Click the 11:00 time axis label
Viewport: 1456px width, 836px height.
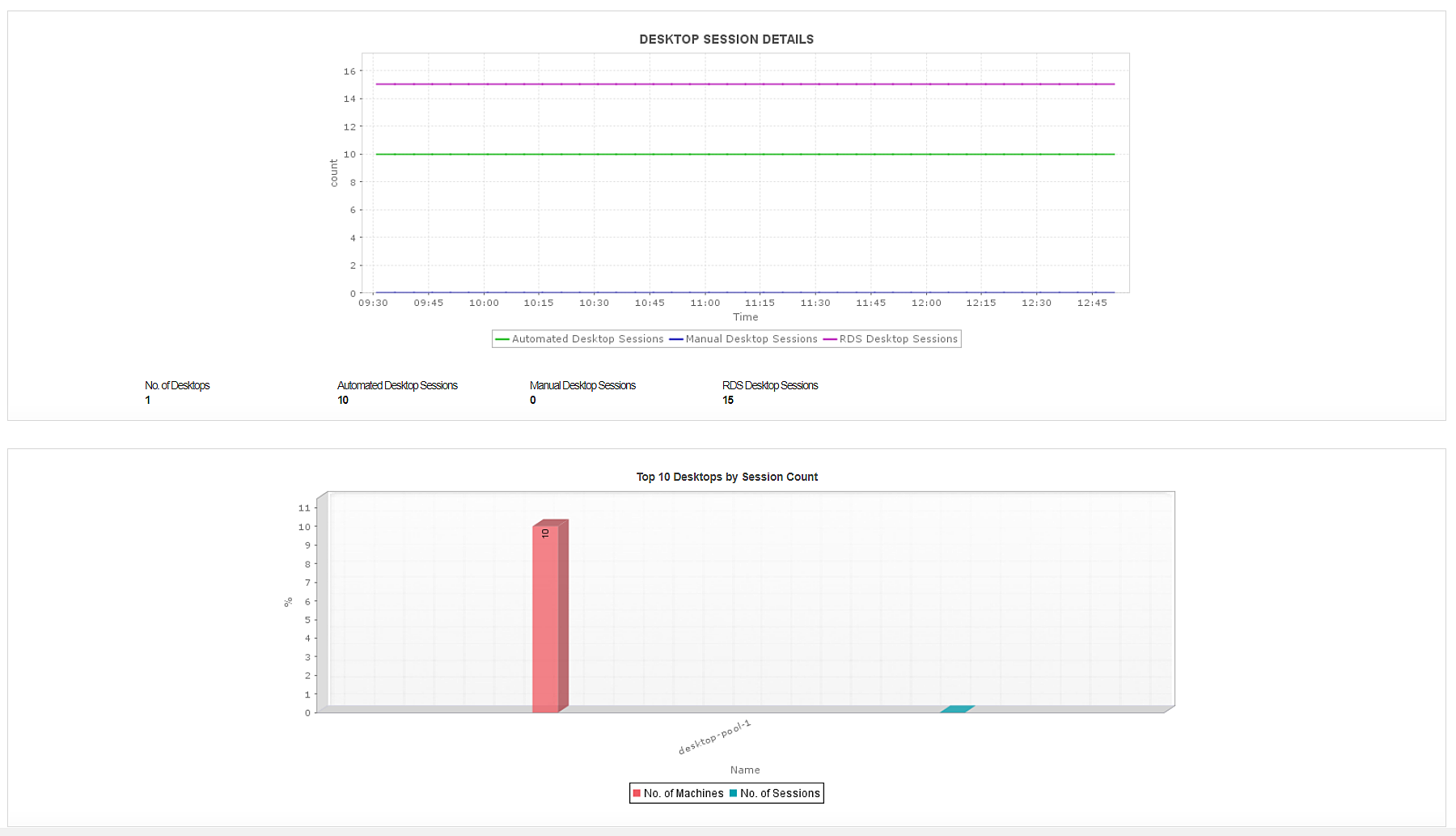[x=705, y=303]
